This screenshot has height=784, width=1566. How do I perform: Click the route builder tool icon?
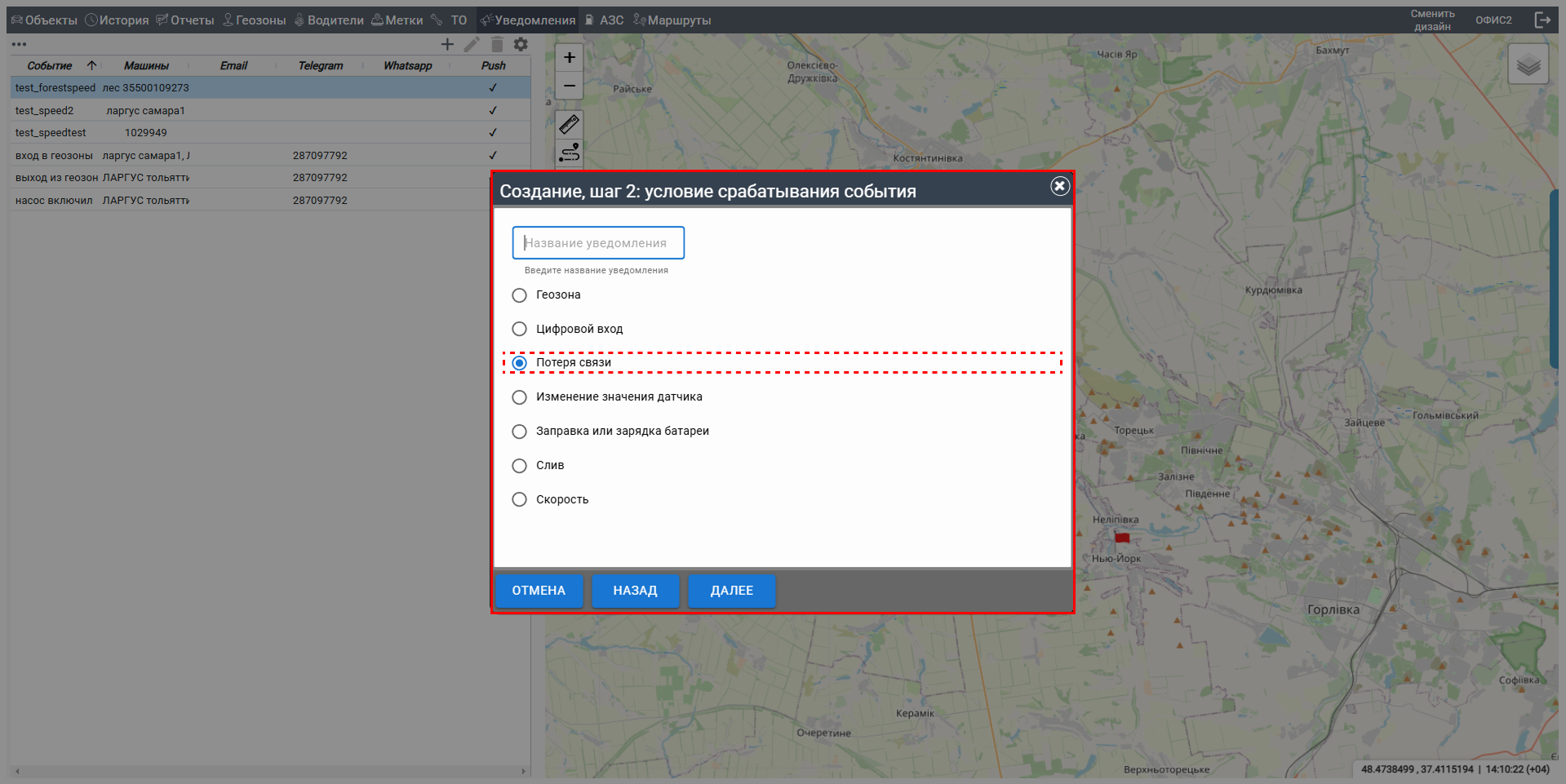(569, 153)
